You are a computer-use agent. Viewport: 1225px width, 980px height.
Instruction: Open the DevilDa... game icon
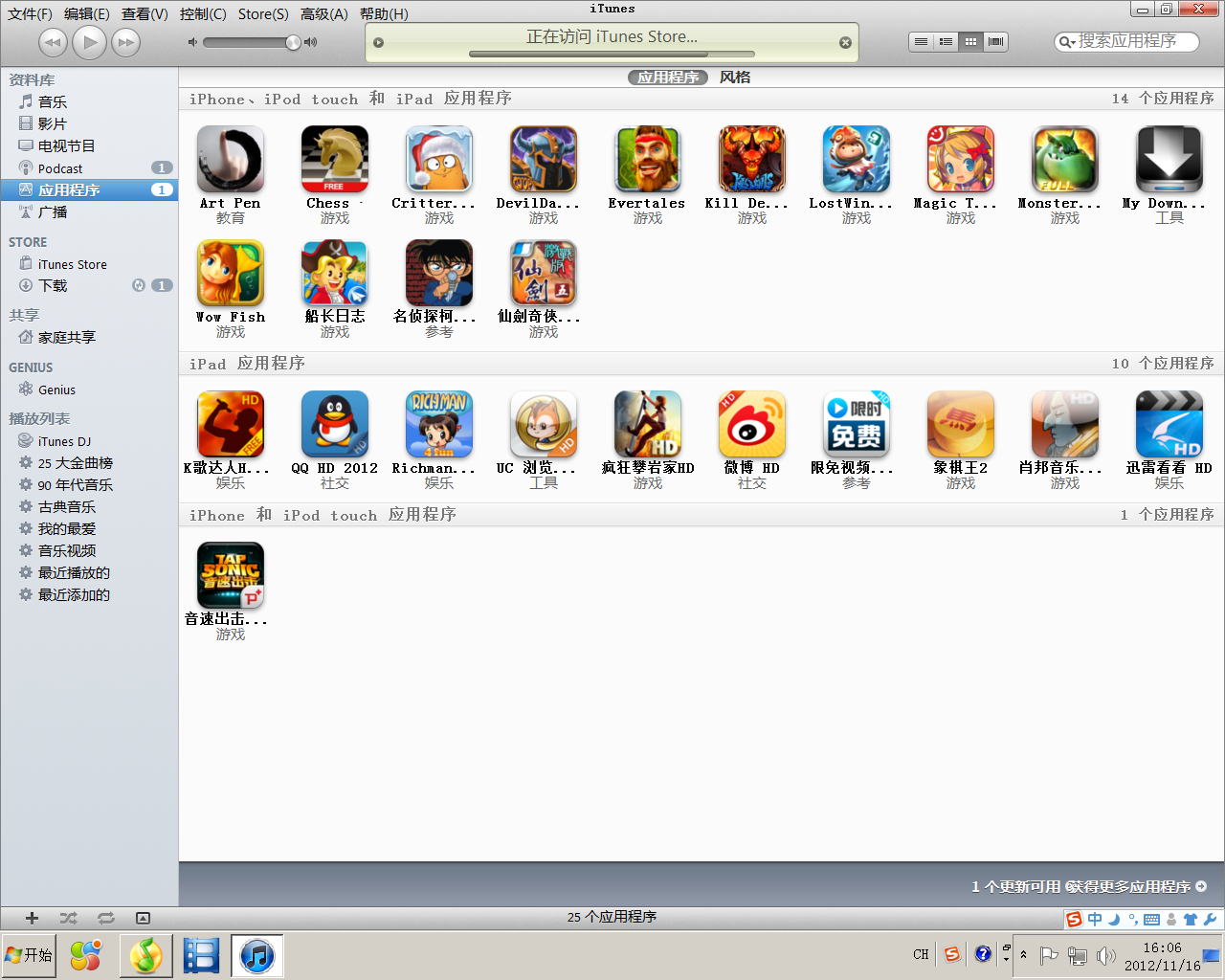[544, 159]
